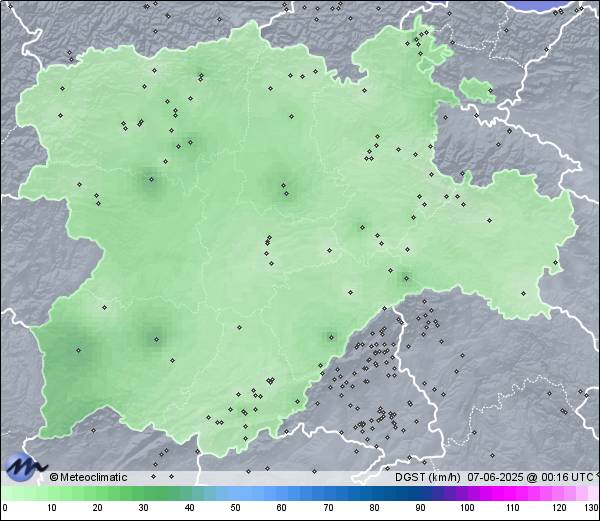Click the 07-06-2025 date text
600x521 pixels.
[x=496, y=477]
